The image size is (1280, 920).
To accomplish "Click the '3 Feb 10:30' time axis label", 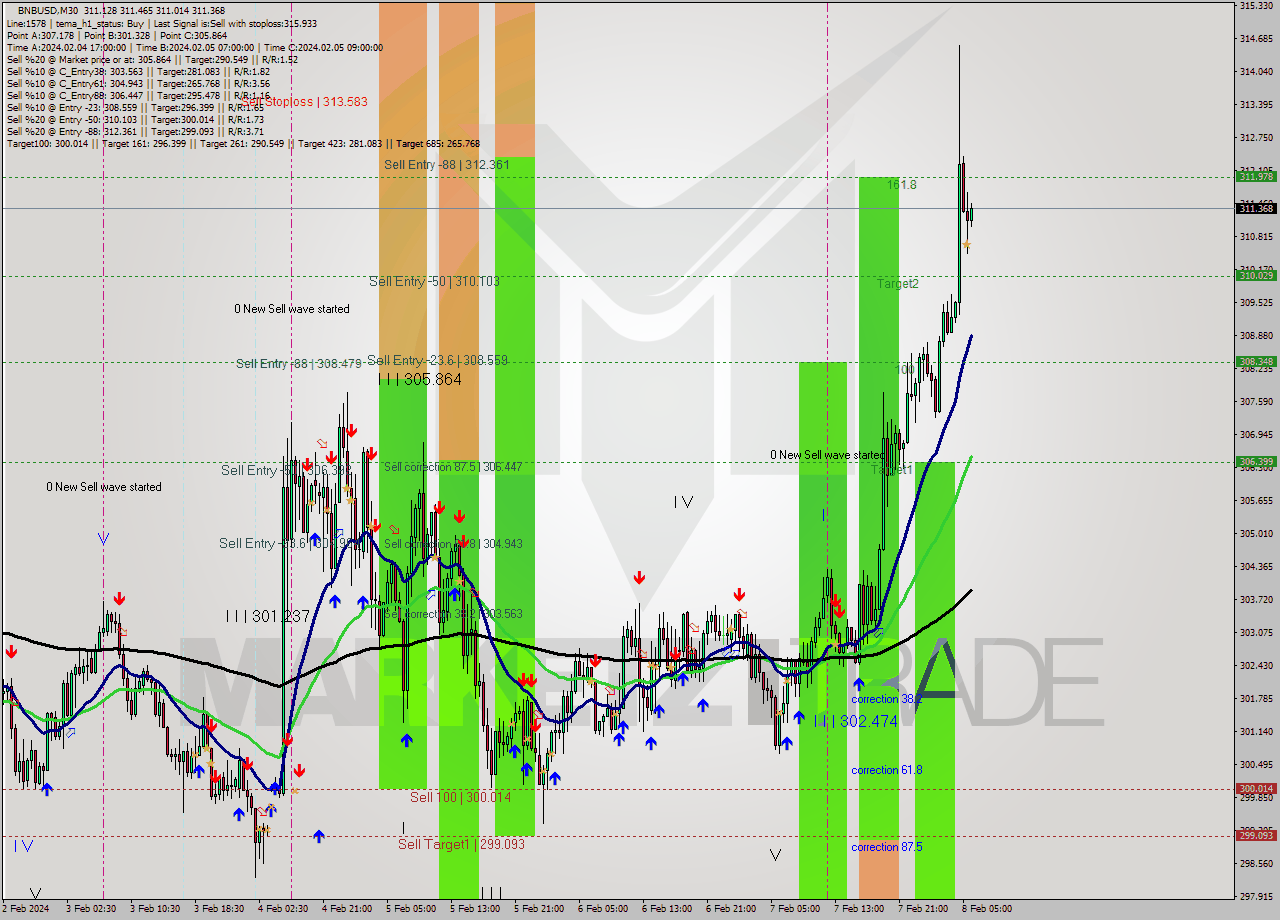I will click(155, 909).
